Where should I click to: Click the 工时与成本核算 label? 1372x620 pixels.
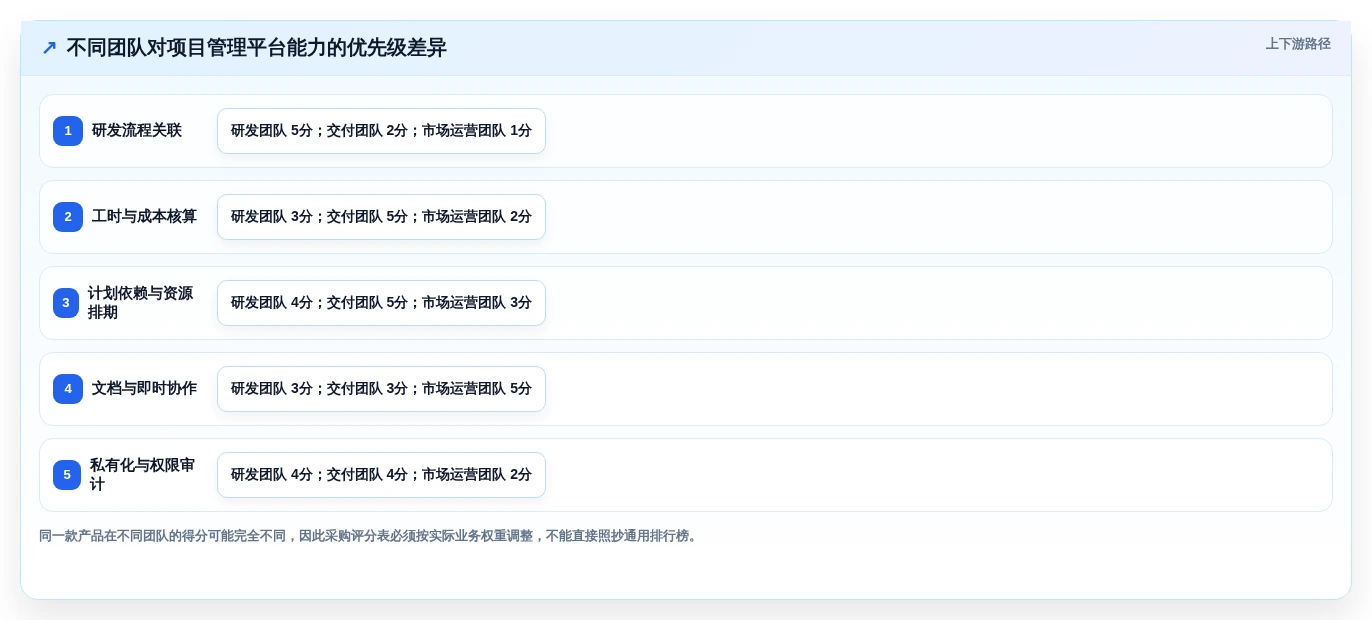[144, 217]
